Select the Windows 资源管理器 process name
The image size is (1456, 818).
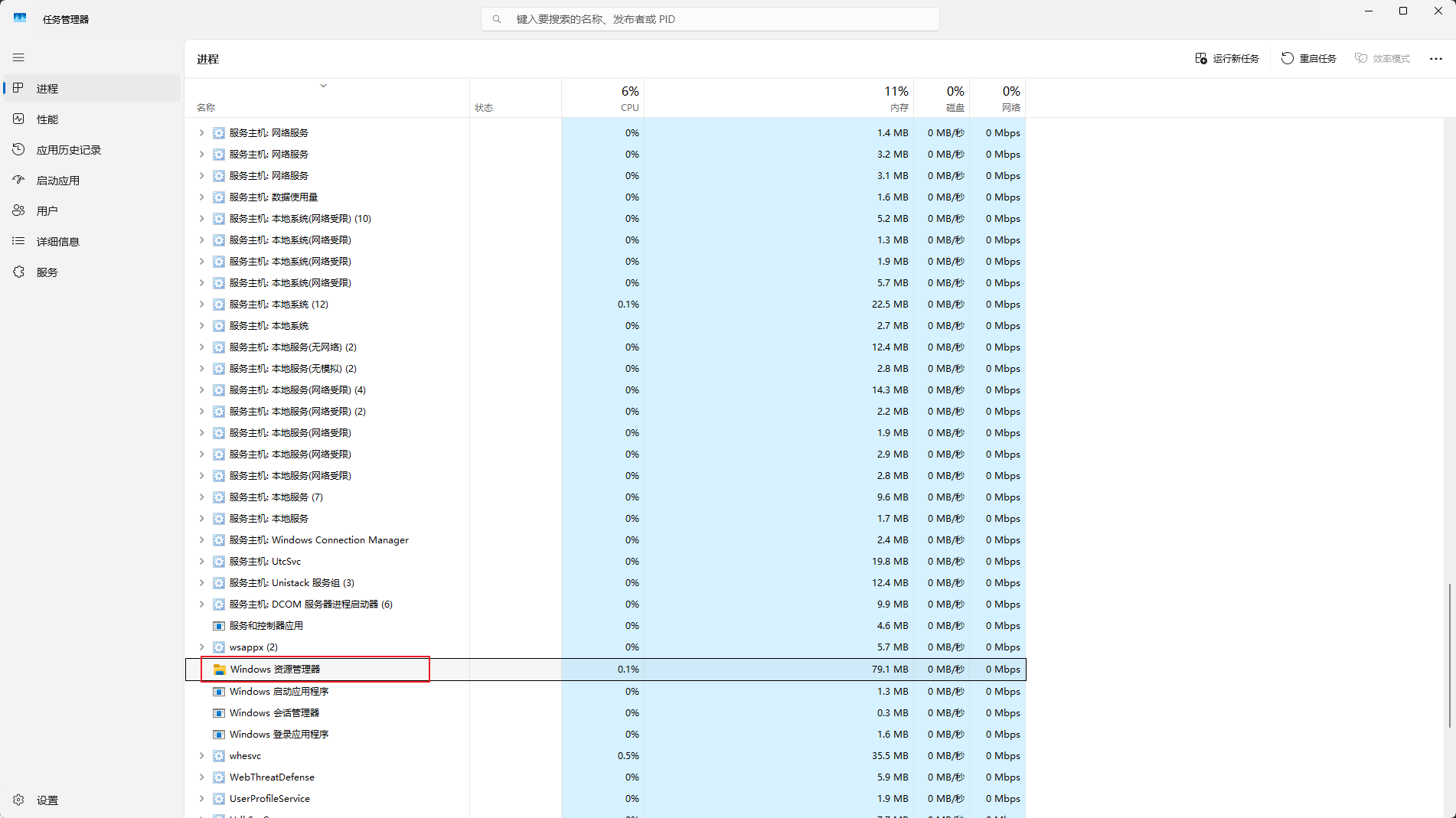275,670
